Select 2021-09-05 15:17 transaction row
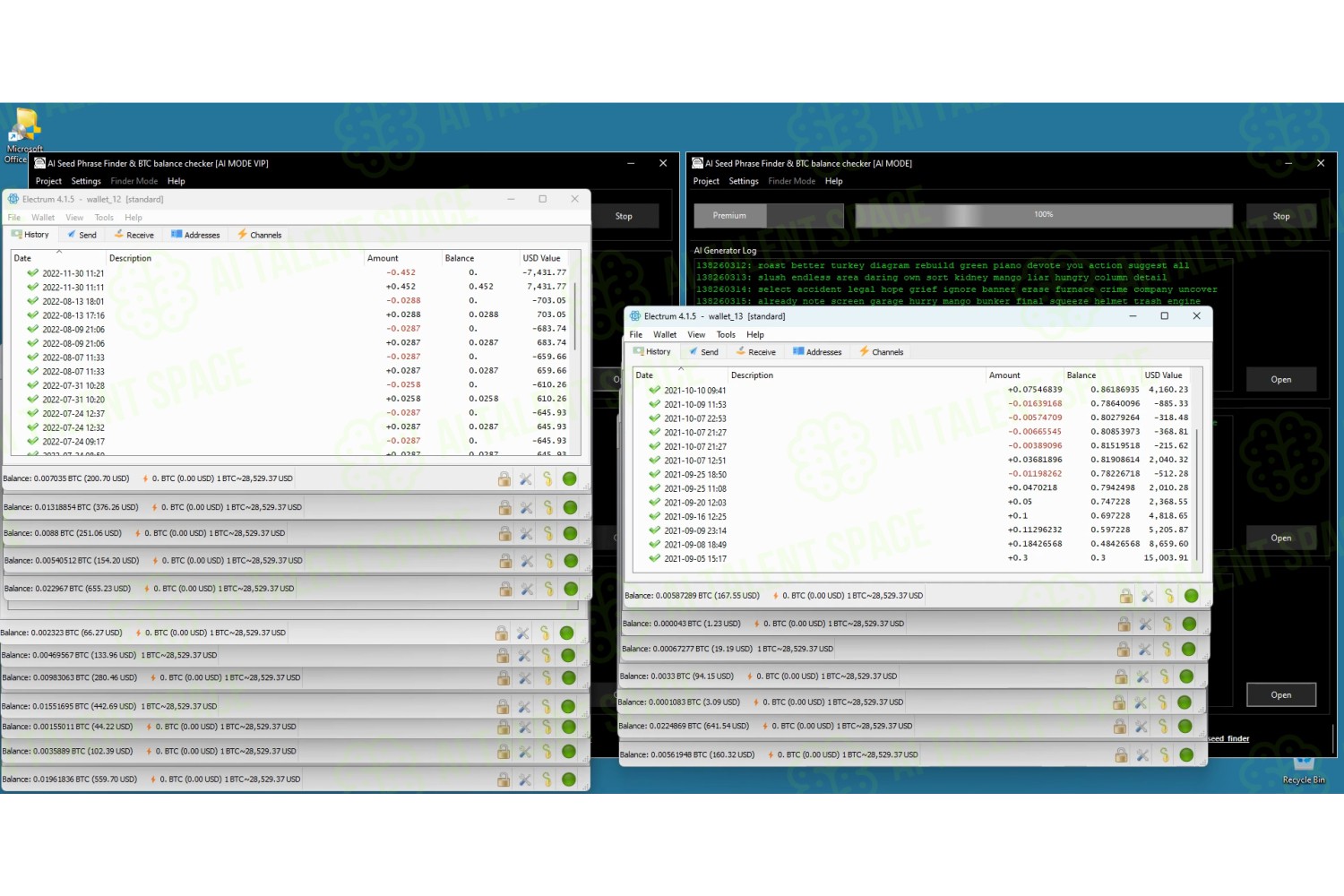This screenshot has width=1344, height=896. [x=912, y=558]
